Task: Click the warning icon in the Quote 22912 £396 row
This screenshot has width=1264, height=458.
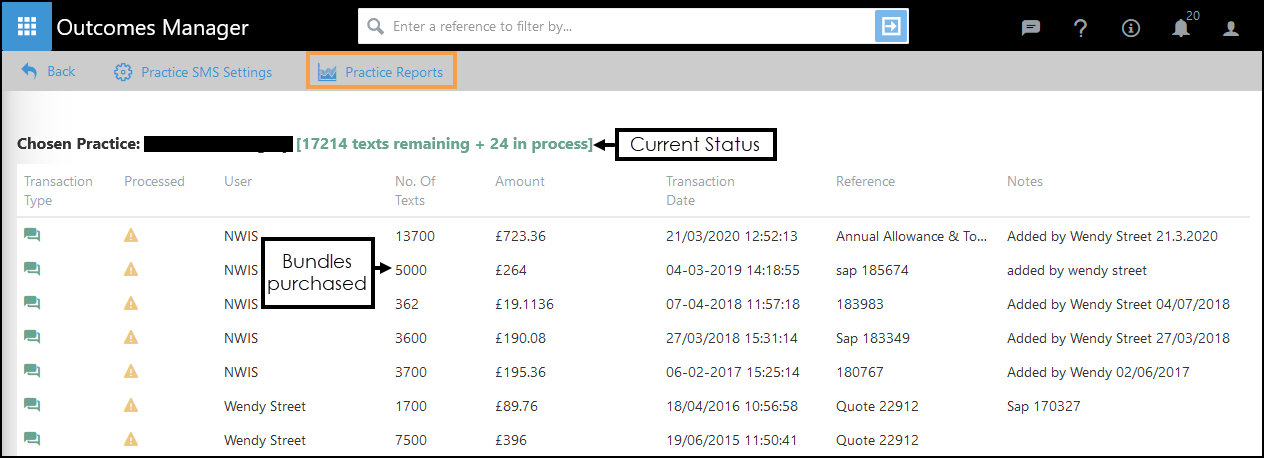Action: [131, 440]
